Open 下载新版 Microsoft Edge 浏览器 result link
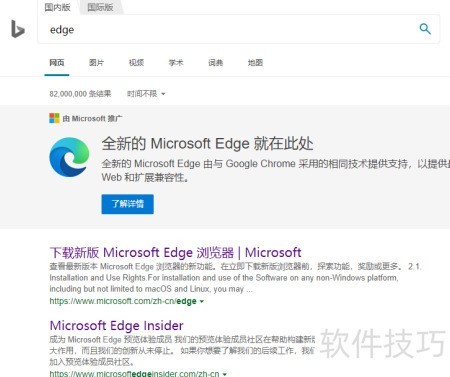Image resolution: width=450 pixels, height=377 pixels. click(x=175, y=252)
